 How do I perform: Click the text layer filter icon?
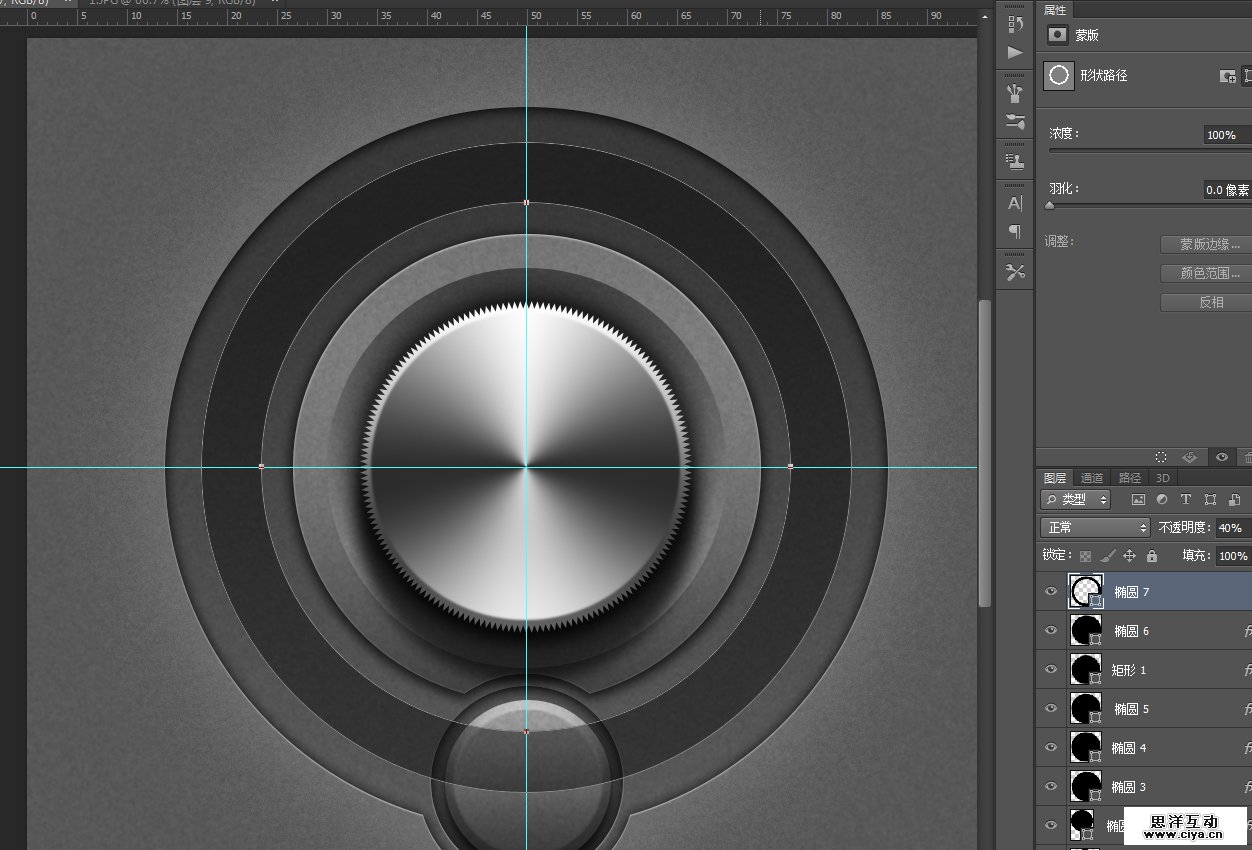1186,499
